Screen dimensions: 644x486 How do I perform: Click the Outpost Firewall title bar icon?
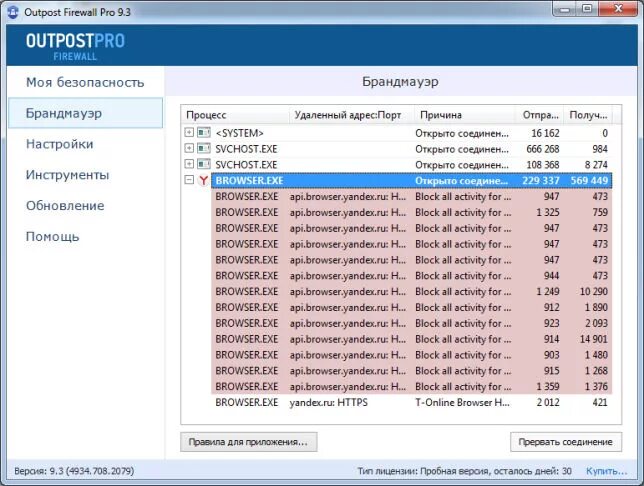pos(13,12)
